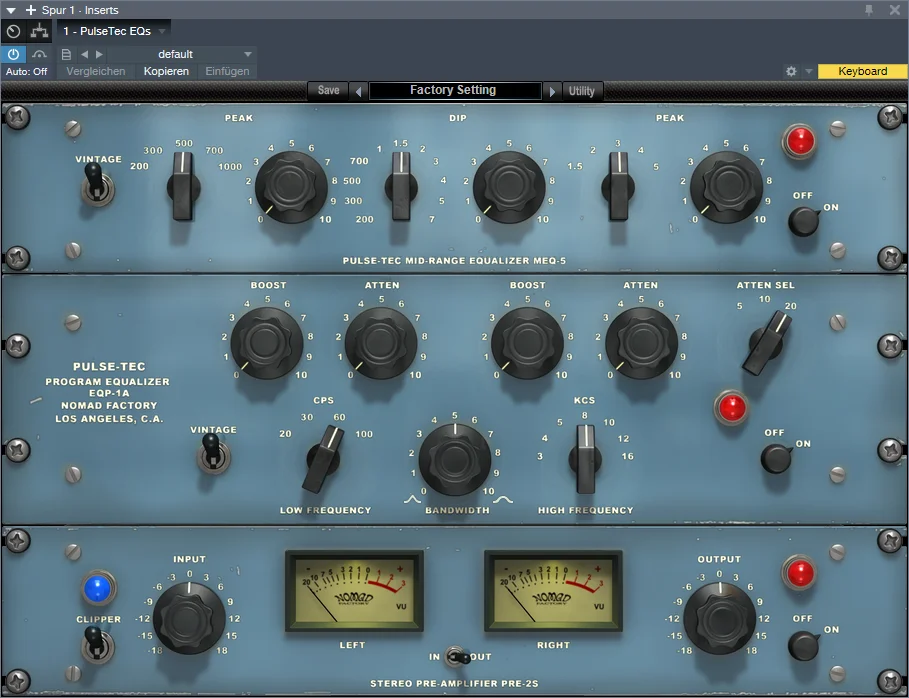Click the Input gain knob
The height and width of the screenshot is (698, 909).
(189, 618)
